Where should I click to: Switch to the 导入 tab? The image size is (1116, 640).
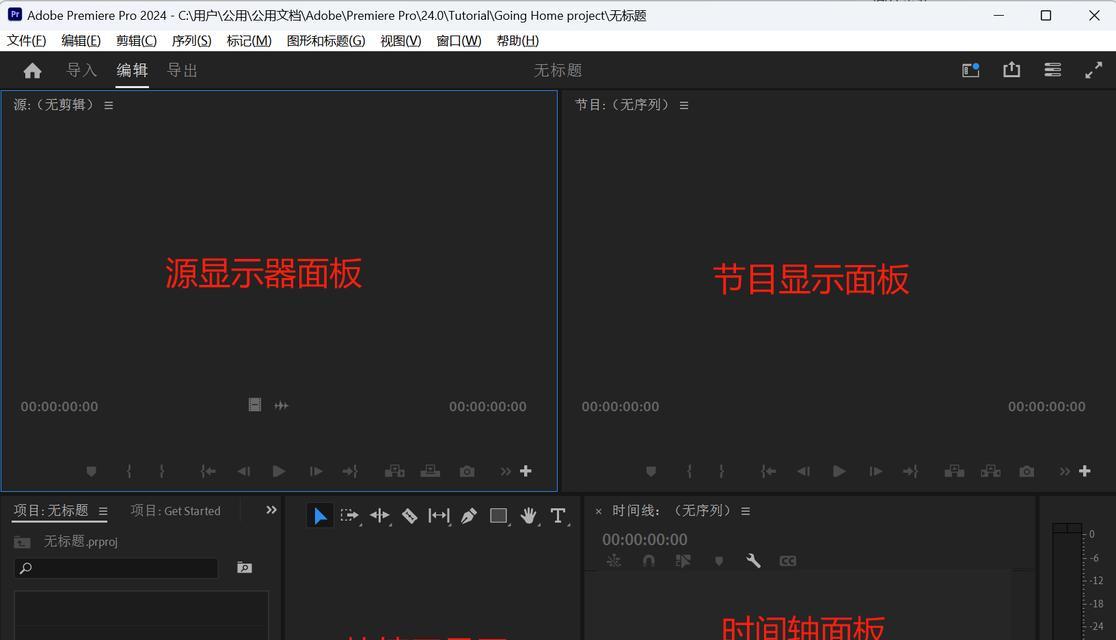(x=81, y=70)
